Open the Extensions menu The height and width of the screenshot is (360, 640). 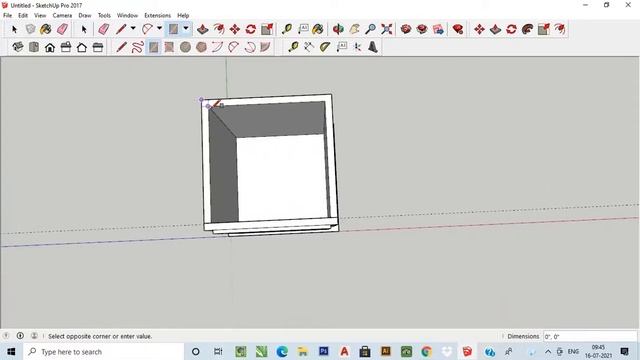click(x=158, y=15)
